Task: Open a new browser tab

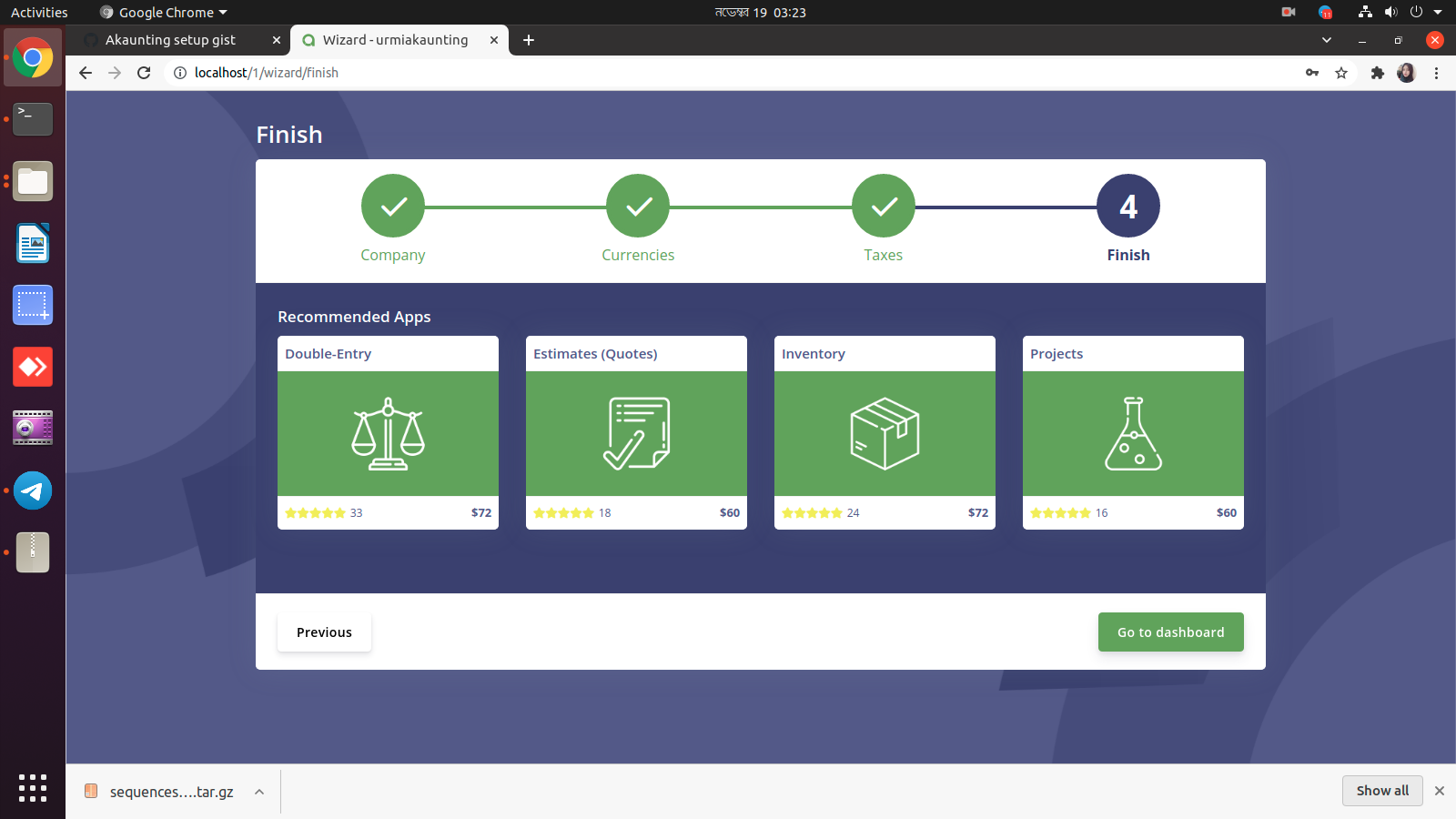Action: (x=529, y=40)
